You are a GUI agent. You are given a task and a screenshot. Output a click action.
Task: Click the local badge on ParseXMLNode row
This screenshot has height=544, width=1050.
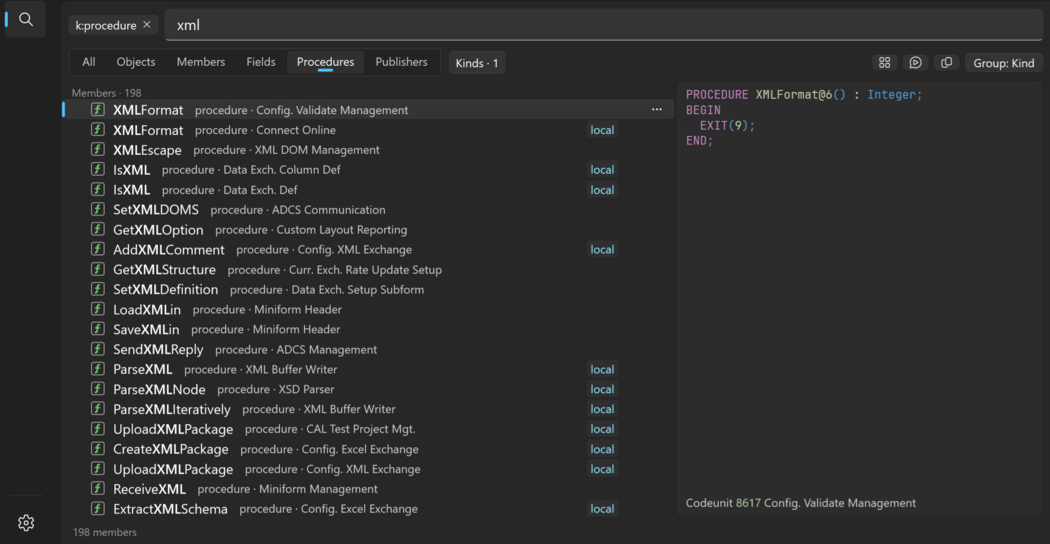(x=602, y=389)
